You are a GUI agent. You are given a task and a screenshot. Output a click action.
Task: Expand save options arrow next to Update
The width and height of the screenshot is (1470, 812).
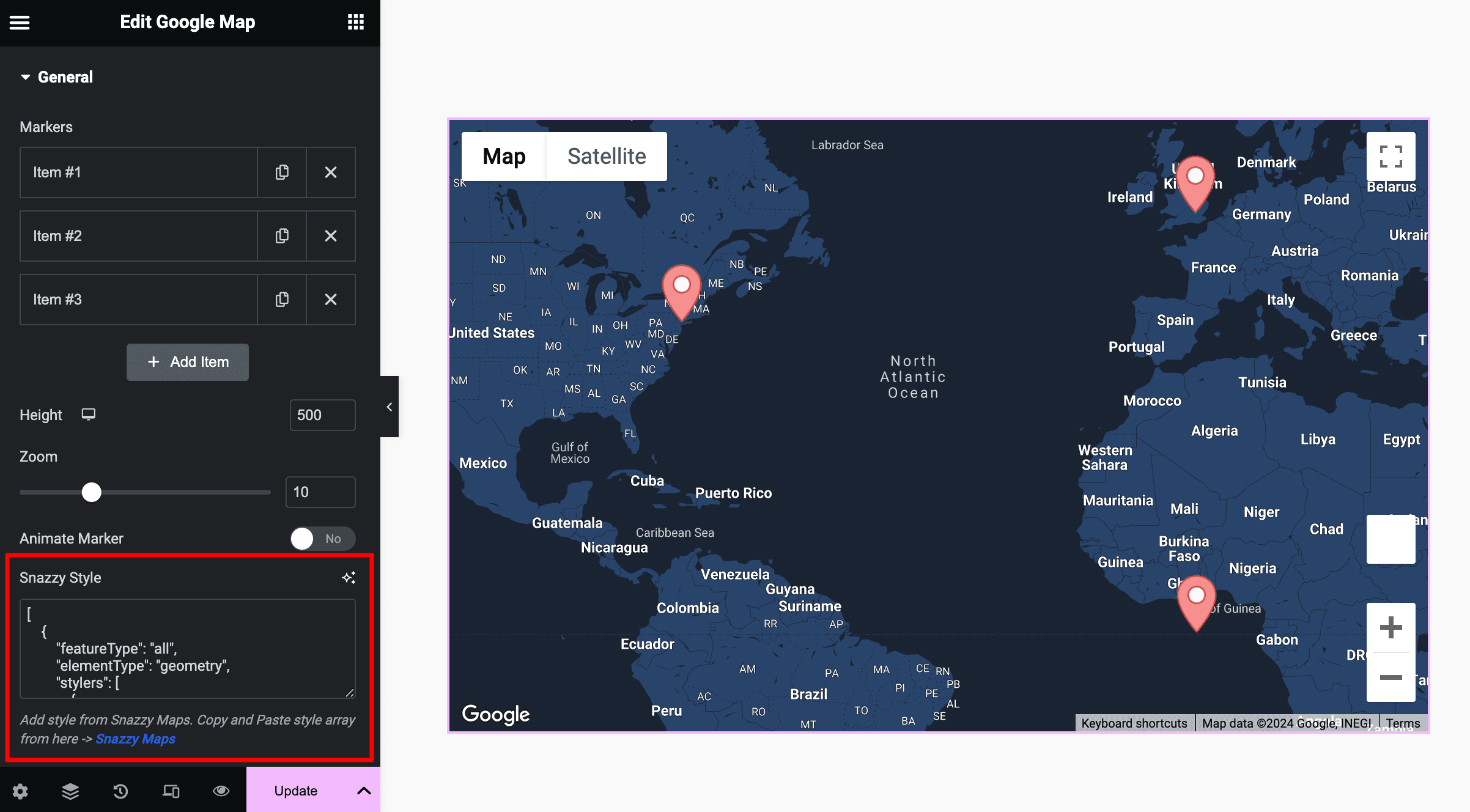coord(364,791)
